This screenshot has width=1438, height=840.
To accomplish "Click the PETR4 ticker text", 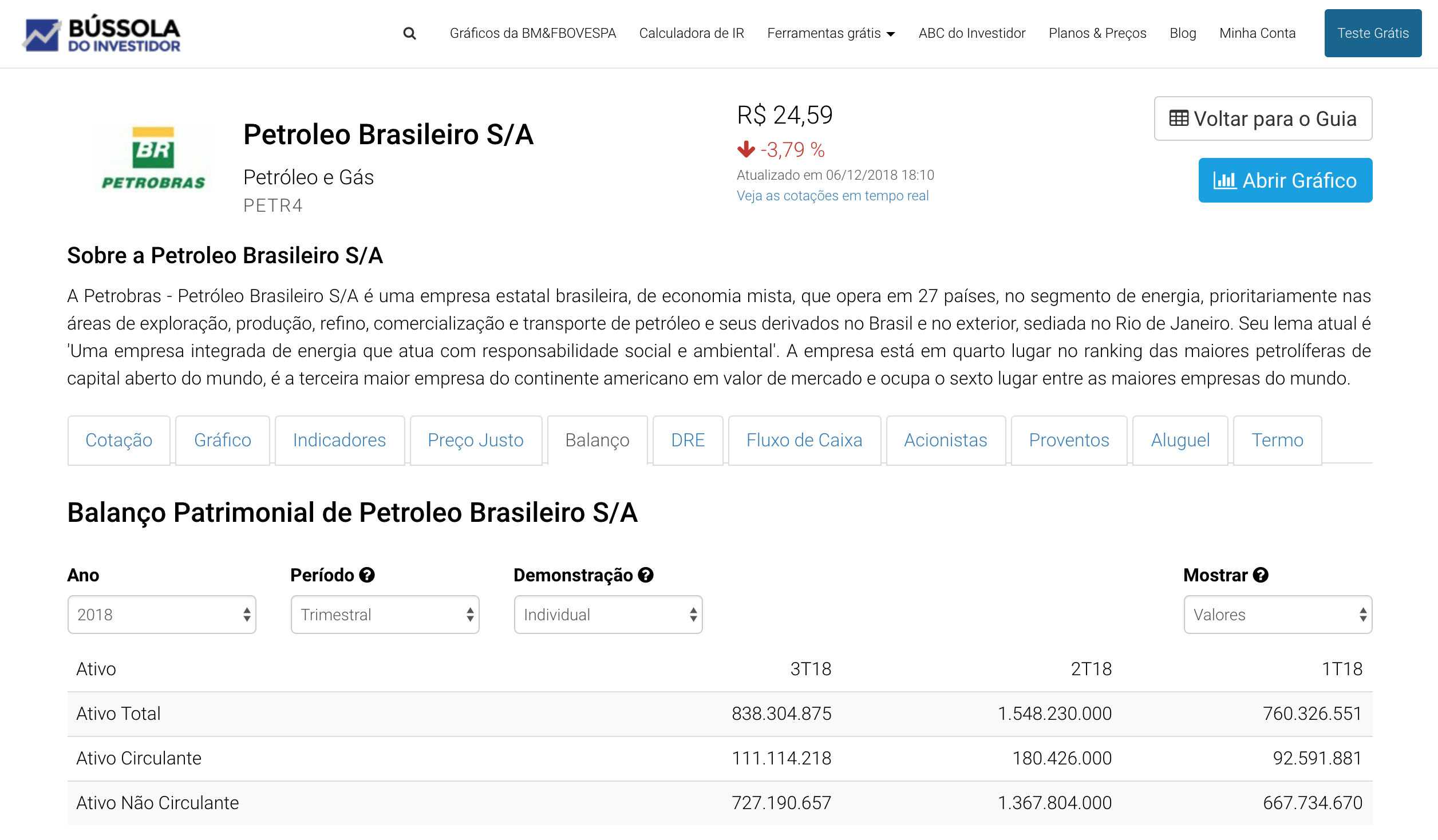I will click(x=273, y=205).
